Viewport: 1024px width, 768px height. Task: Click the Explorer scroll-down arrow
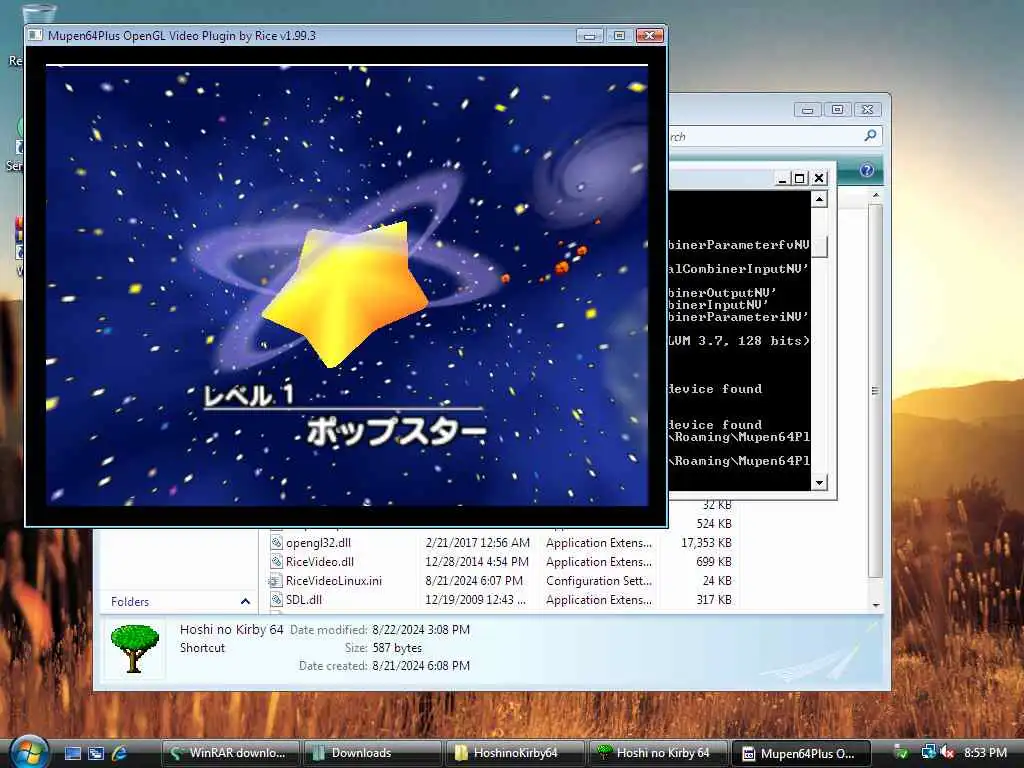pyautogui.click(x=876, y=605)
